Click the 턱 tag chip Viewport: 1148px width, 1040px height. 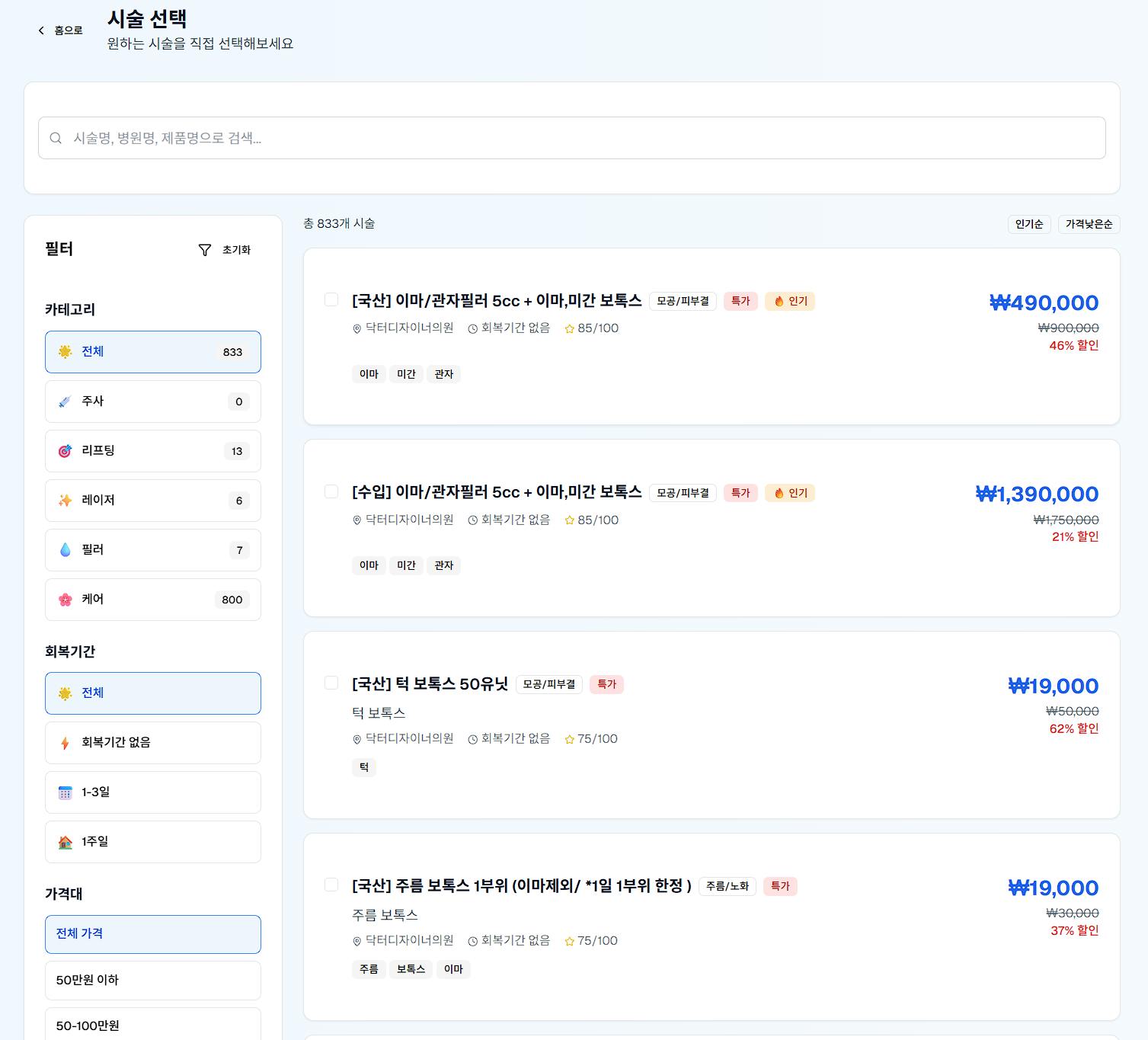point(364,767)
